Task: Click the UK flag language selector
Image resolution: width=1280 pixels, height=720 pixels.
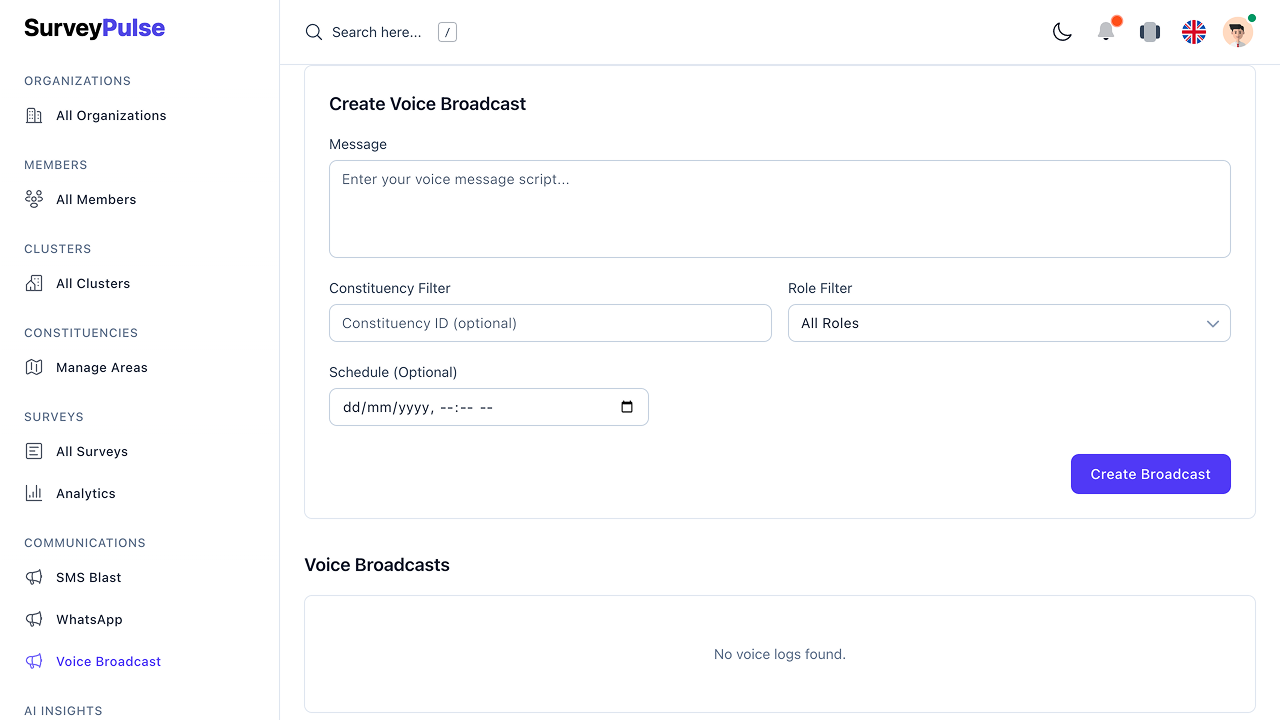Action: [1194, 32]
